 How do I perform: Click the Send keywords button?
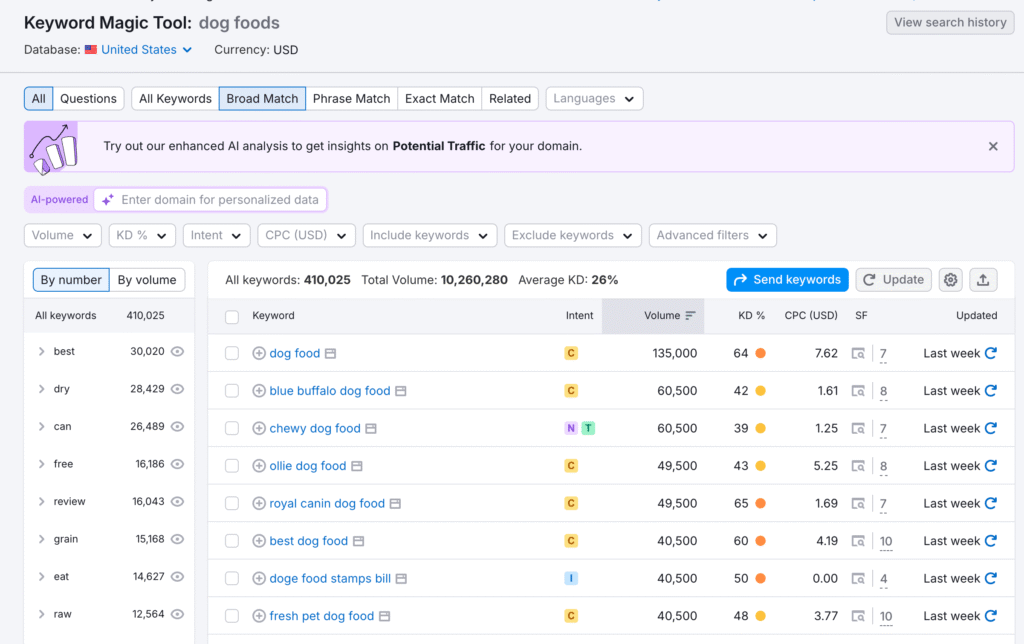tap(787, 280)
